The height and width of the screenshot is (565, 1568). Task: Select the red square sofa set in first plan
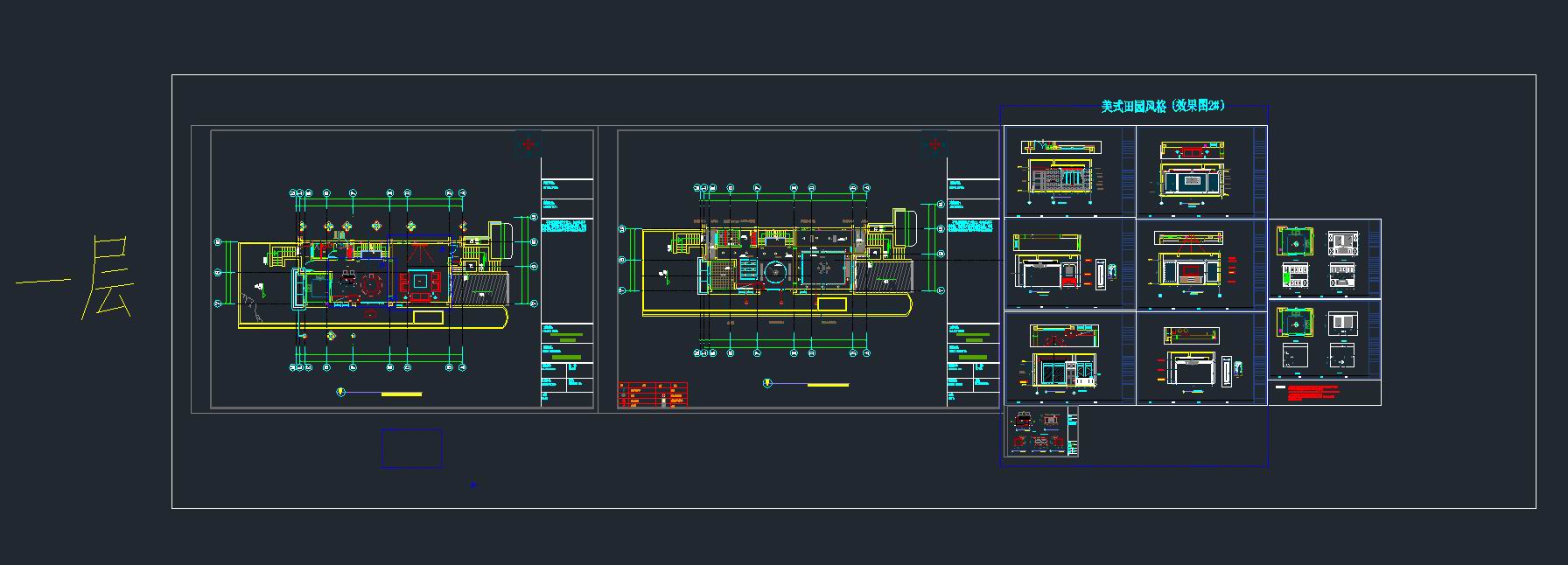(421, 282)
